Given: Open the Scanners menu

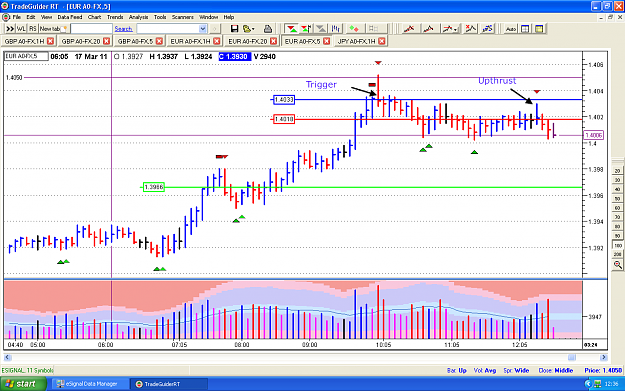Looking at the screenshot, I should tap(183, 17).
